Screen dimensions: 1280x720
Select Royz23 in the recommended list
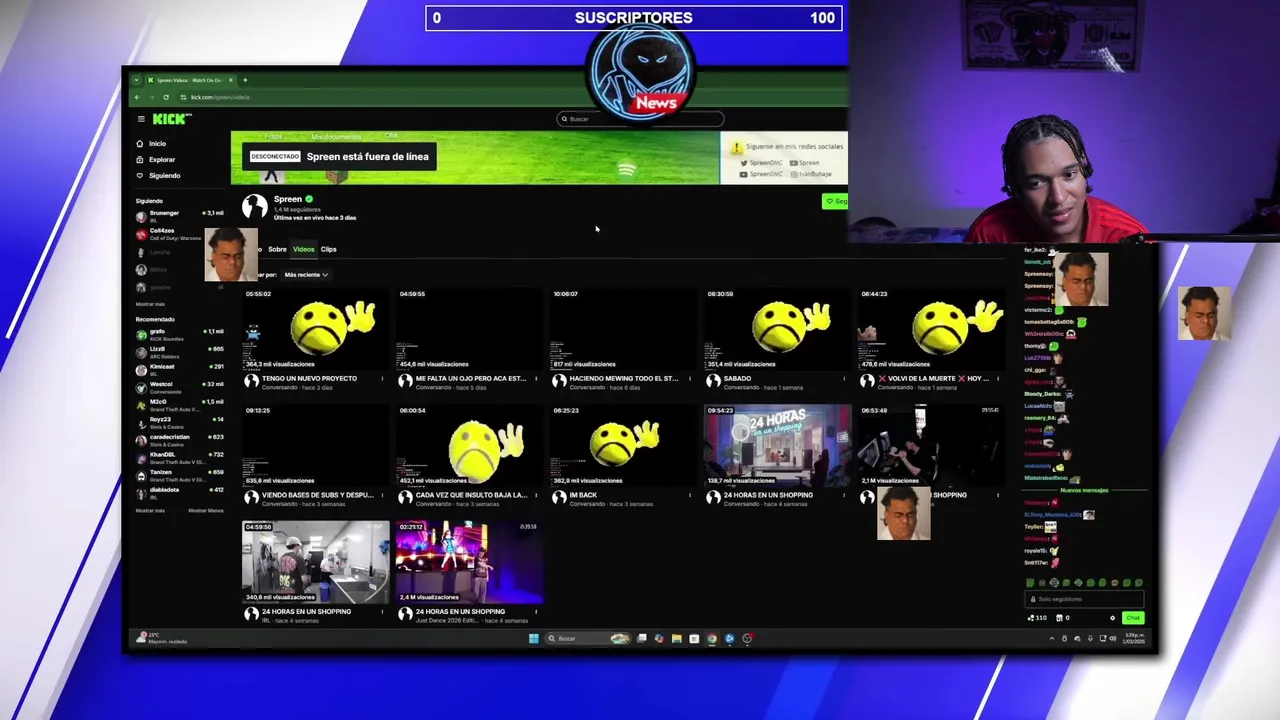(x=180, y=421)
